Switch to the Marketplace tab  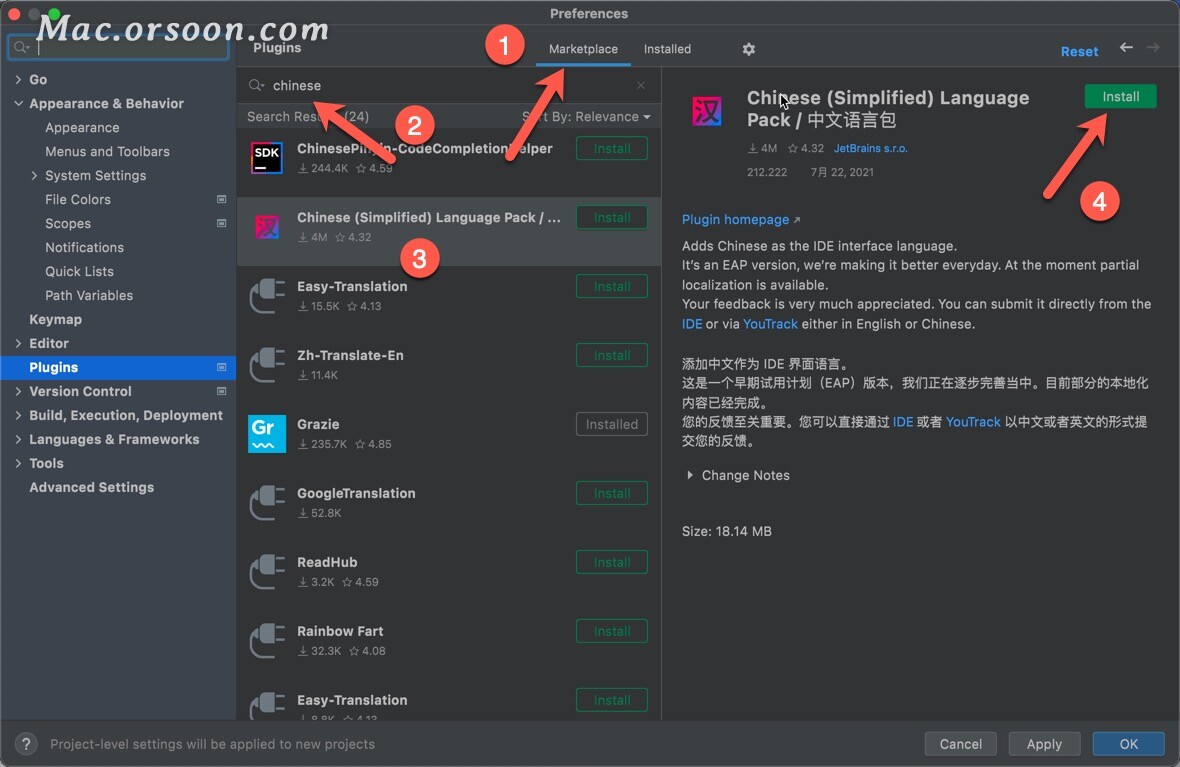coord(583,49)
